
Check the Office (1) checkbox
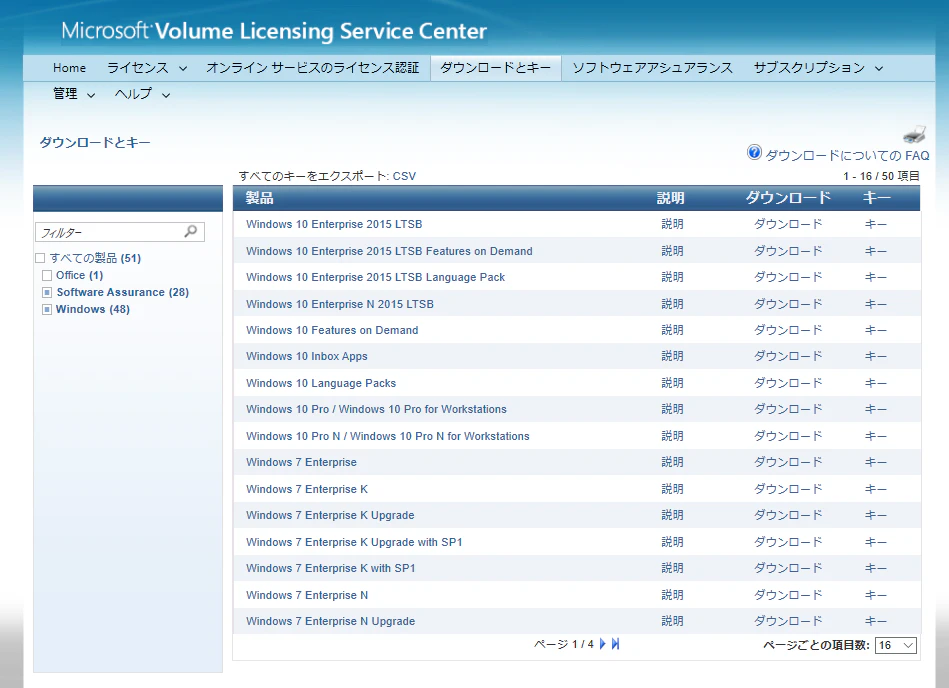click(47, 275)
